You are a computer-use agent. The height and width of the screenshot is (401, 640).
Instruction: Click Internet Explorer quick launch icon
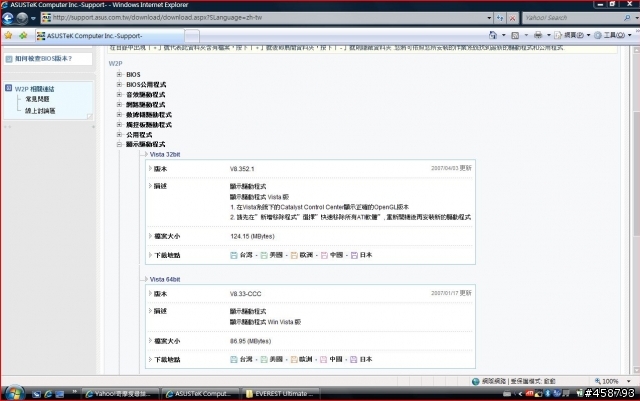[48, 394]
